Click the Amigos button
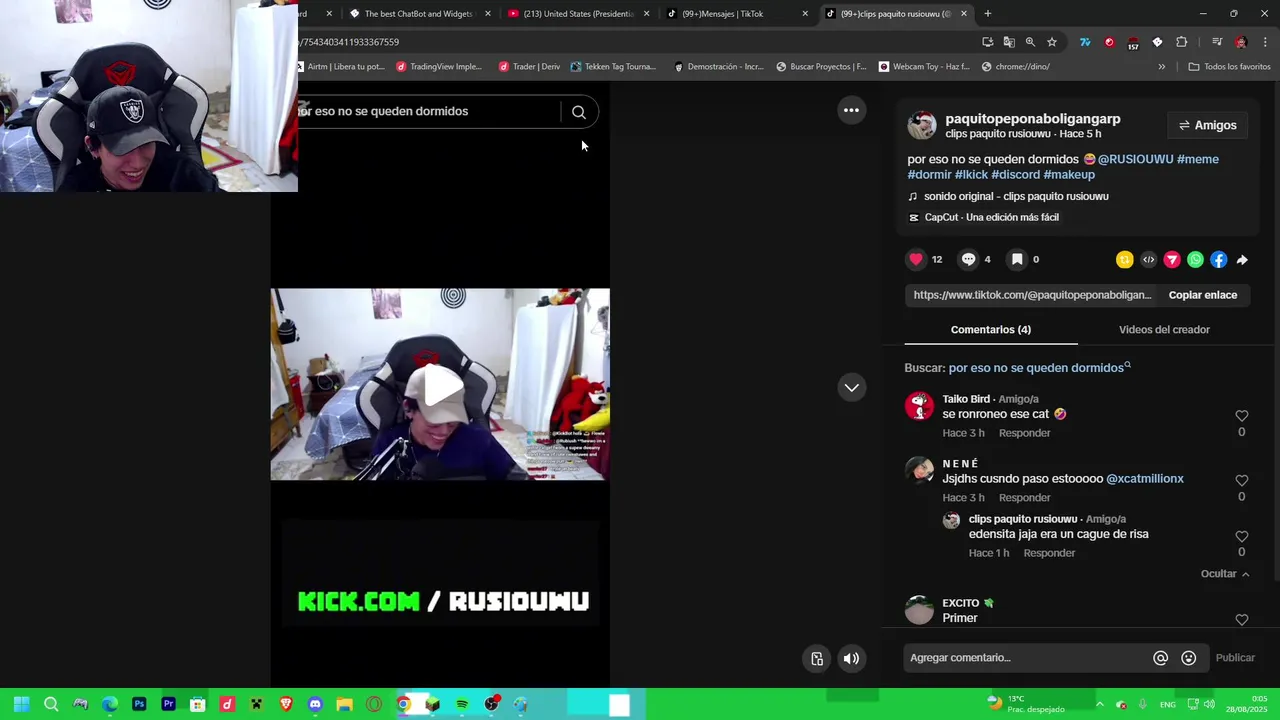This screenshot has width=1280, height=720. (x=1208, y=125)
